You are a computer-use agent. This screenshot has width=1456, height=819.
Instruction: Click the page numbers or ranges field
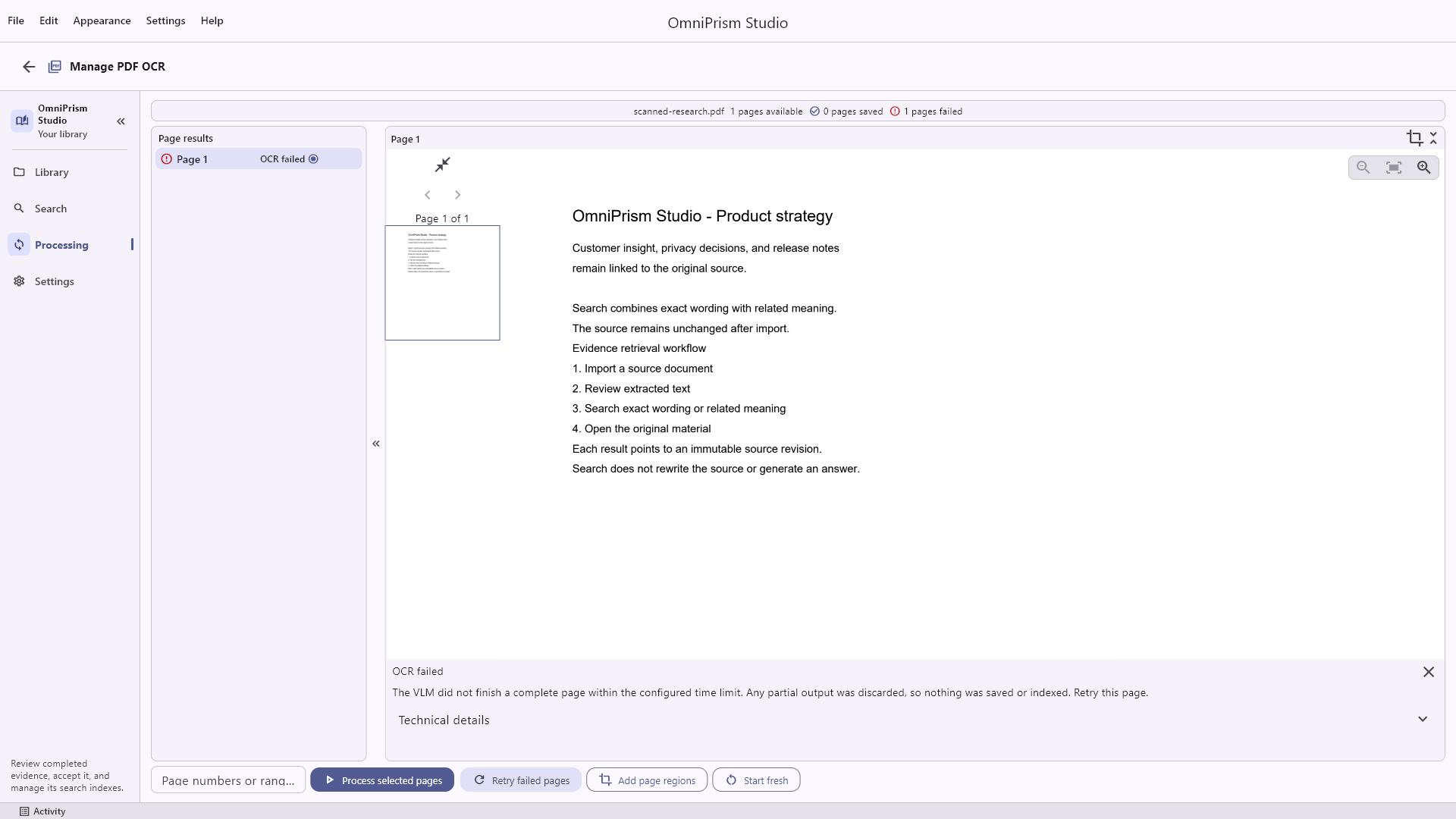tap(228, 780)
